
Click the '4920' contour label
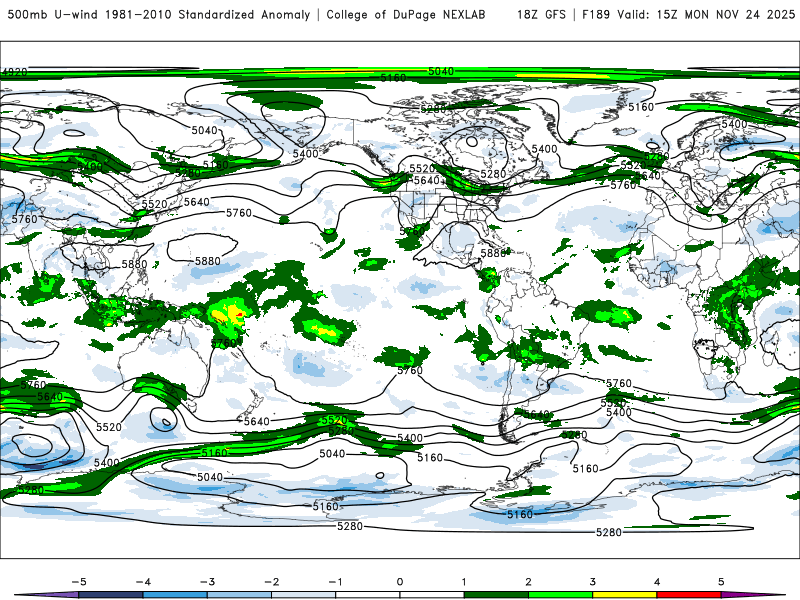[14, 72]
